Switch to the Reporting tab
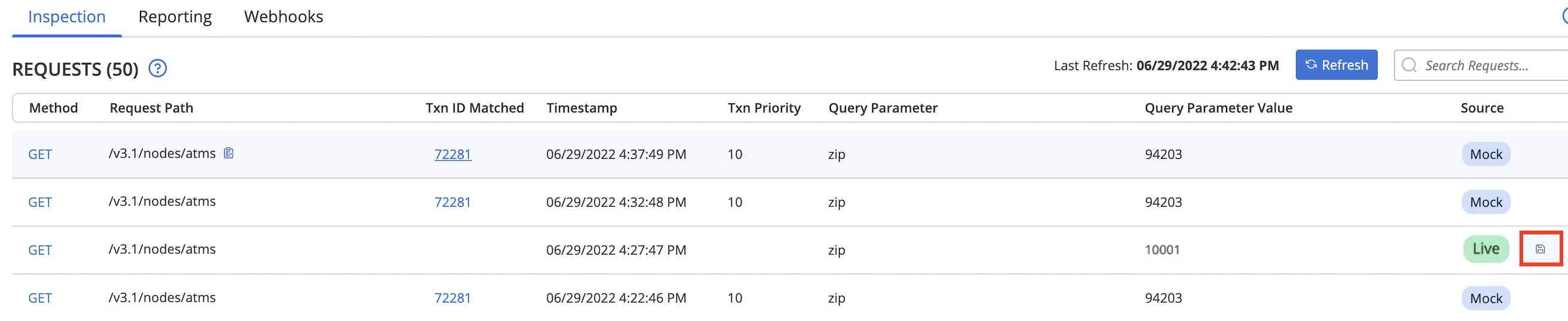The width and height of the screenshot is (1568, 321). tap(175, 16)
